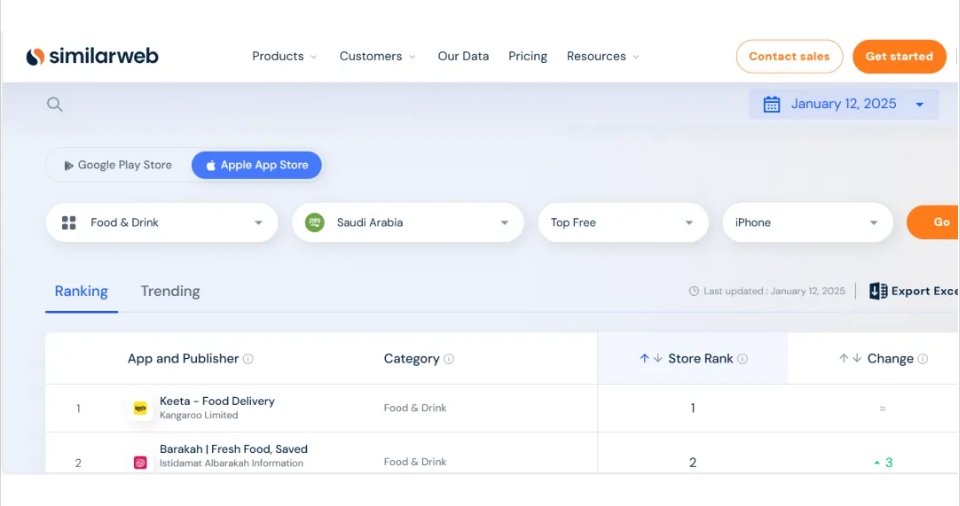Screen dimensions: 960x506
Task: Switch to Google Play Store
Action: click(118, 165)
